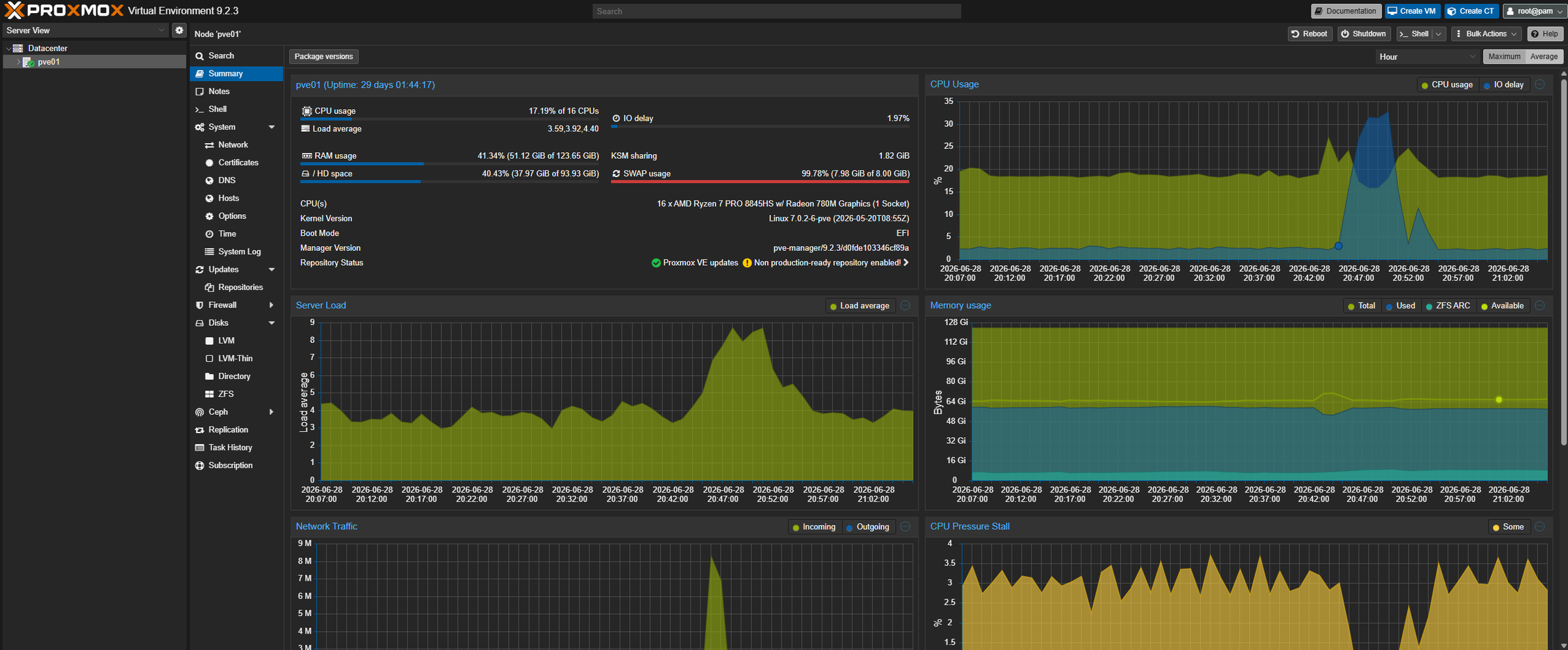Viewport: 1568px width, 650px height.
Task: Click the Time clock icon
Action: click(209, 234)
